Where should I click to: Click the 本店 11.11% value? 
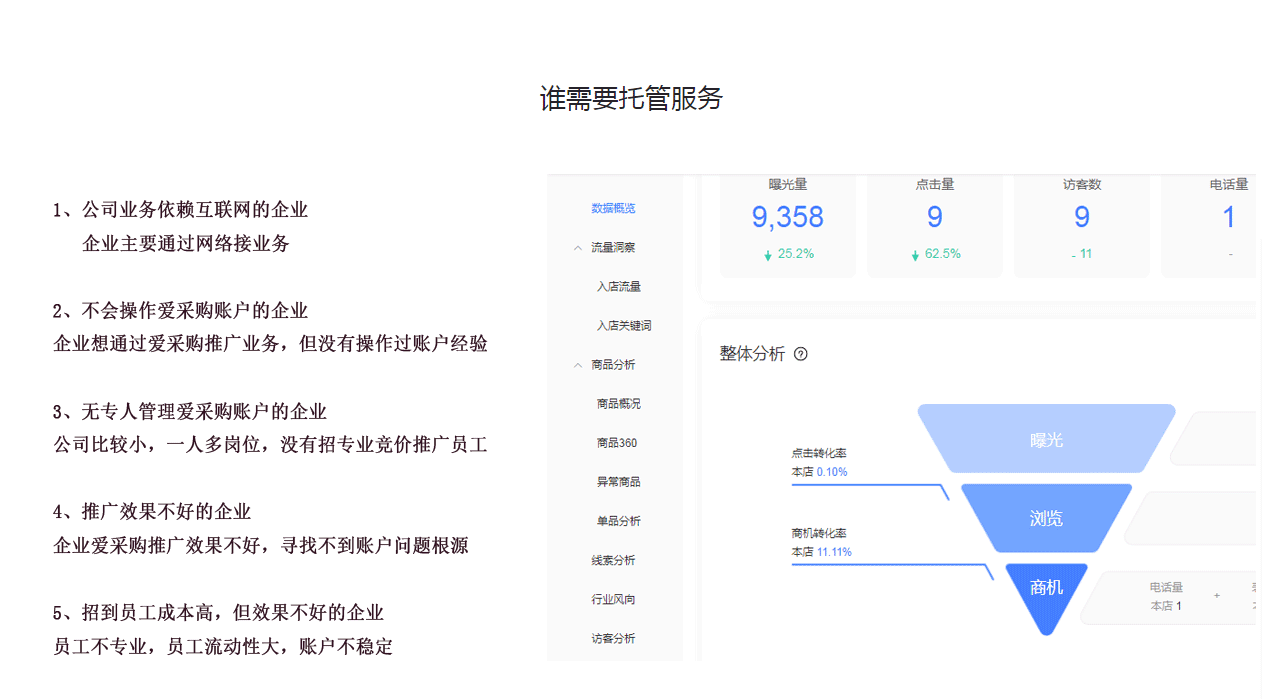click(x=822, y=552)
